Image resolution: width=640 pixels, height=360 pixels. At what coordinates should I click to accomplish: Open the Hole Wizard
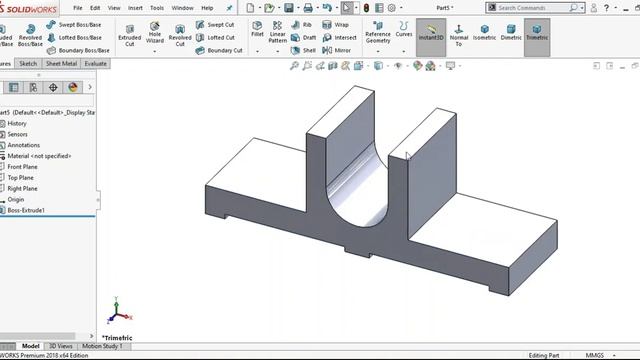coord(155,33)
